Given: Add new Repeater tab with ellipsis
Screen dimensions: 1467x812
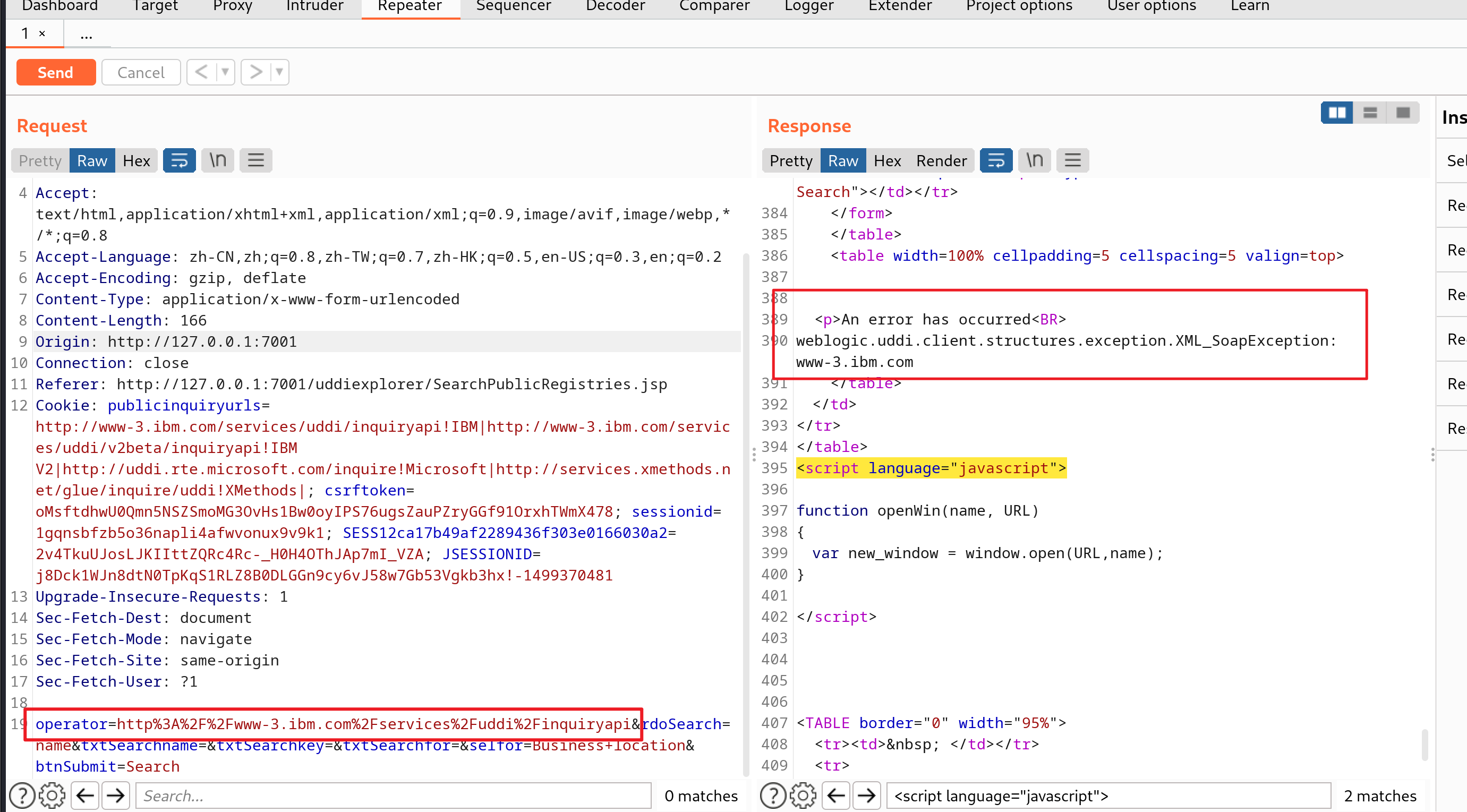Looking at the screenshot, I should tap(87, 34).
